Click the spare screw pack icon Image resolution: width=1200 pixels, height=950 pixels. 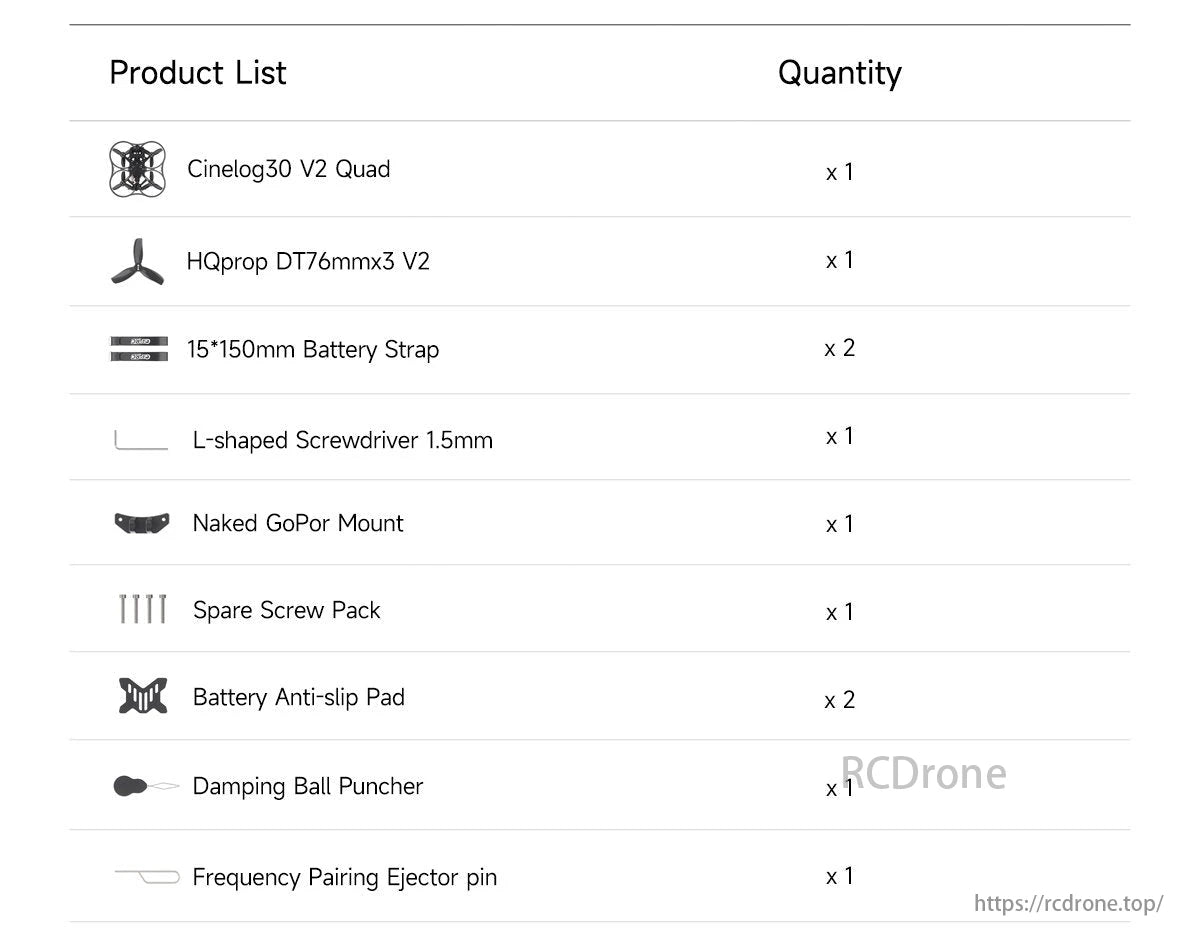pyautogui.click(x=142, y=609)
